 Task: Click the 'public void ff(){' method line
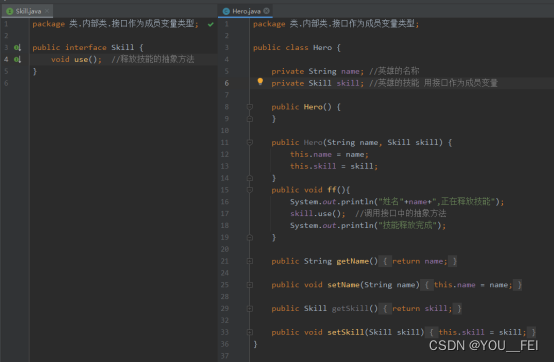(311, 190)
